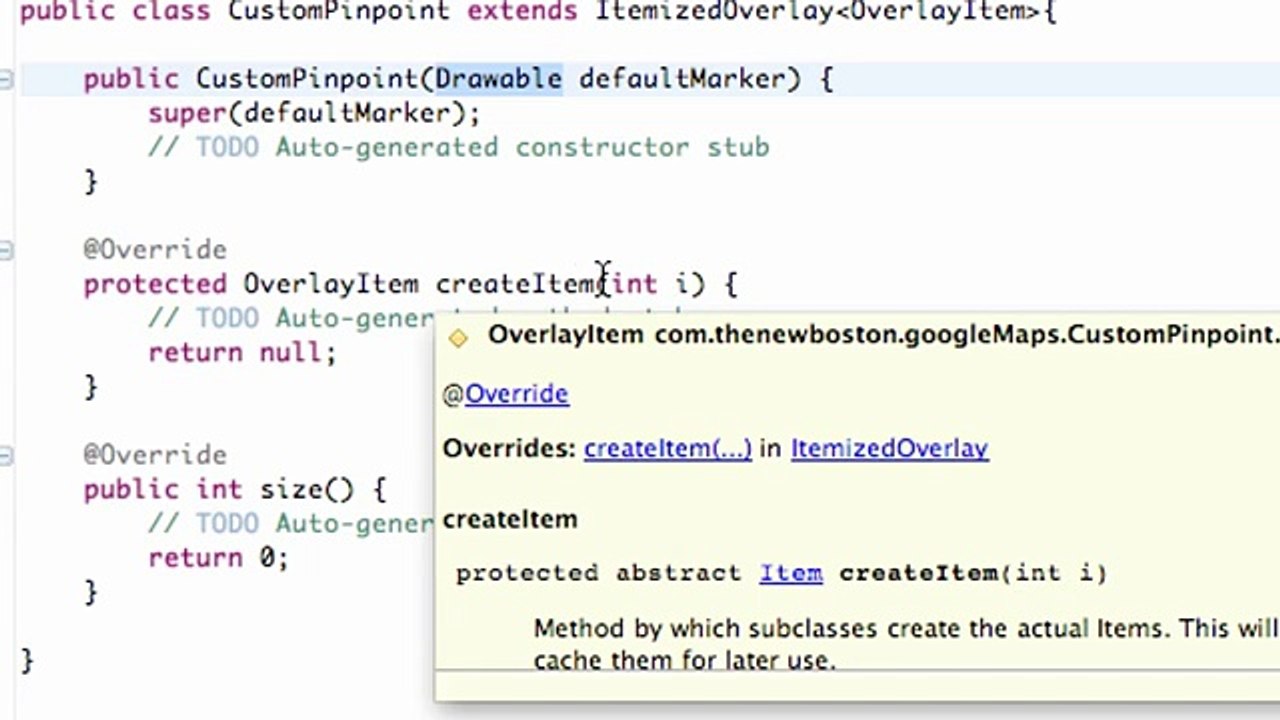This screenshot has width=1280, height=720.
Task: Click the yellow diamond icon in tooltip header
Action: [458, 338]
